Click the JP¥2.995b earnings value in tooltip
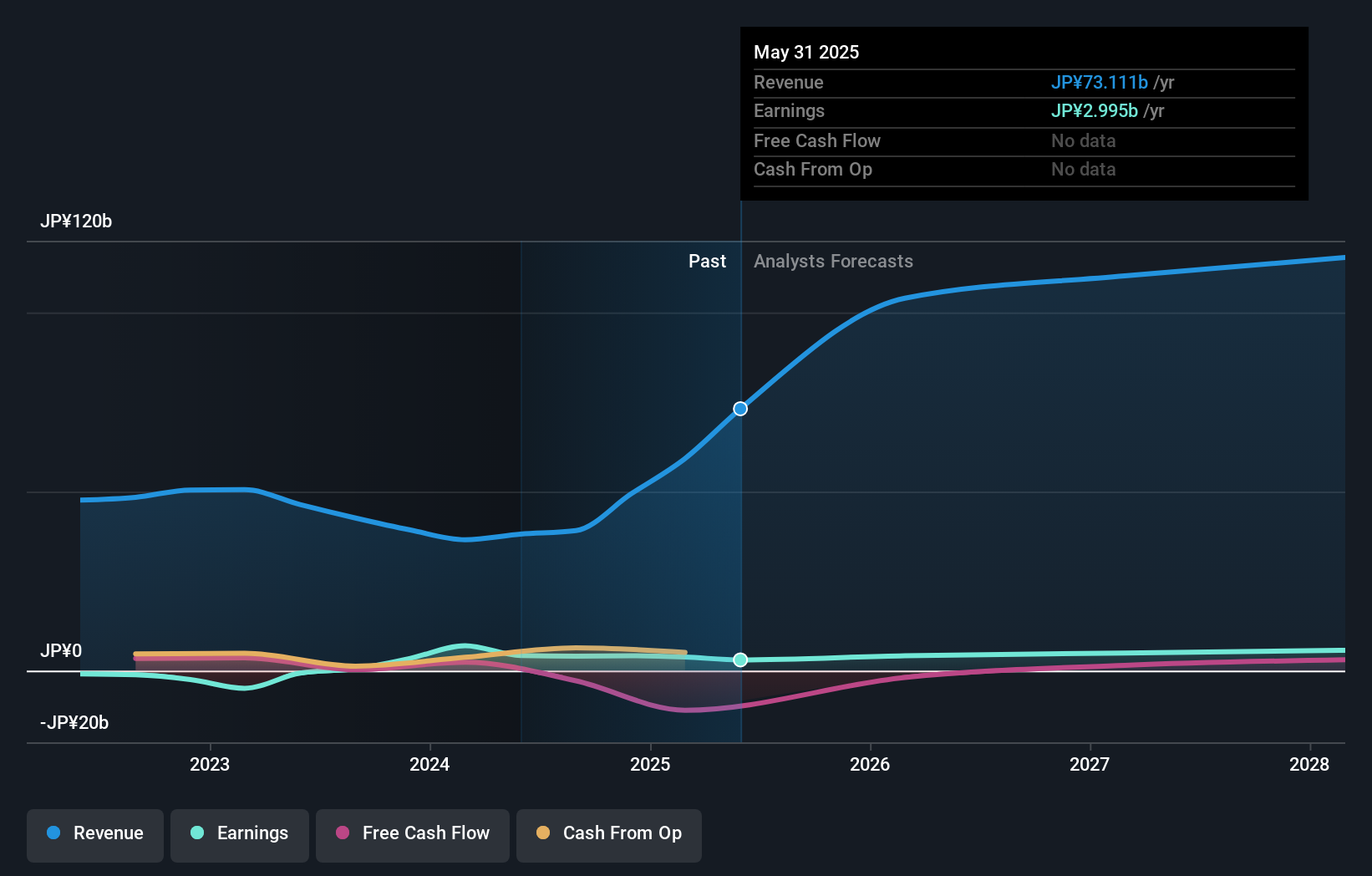 point(1094,110)
